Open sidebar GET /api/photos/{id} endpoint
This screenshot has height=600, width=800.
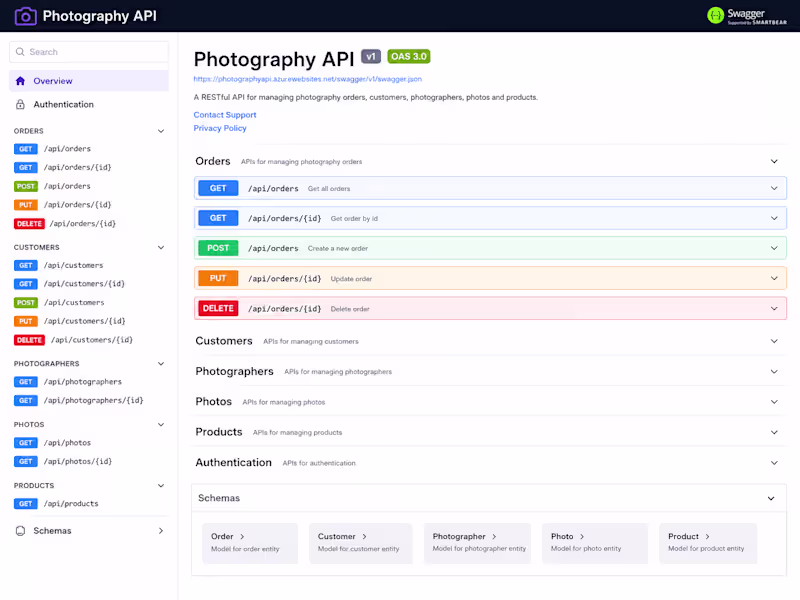(63, 461)
